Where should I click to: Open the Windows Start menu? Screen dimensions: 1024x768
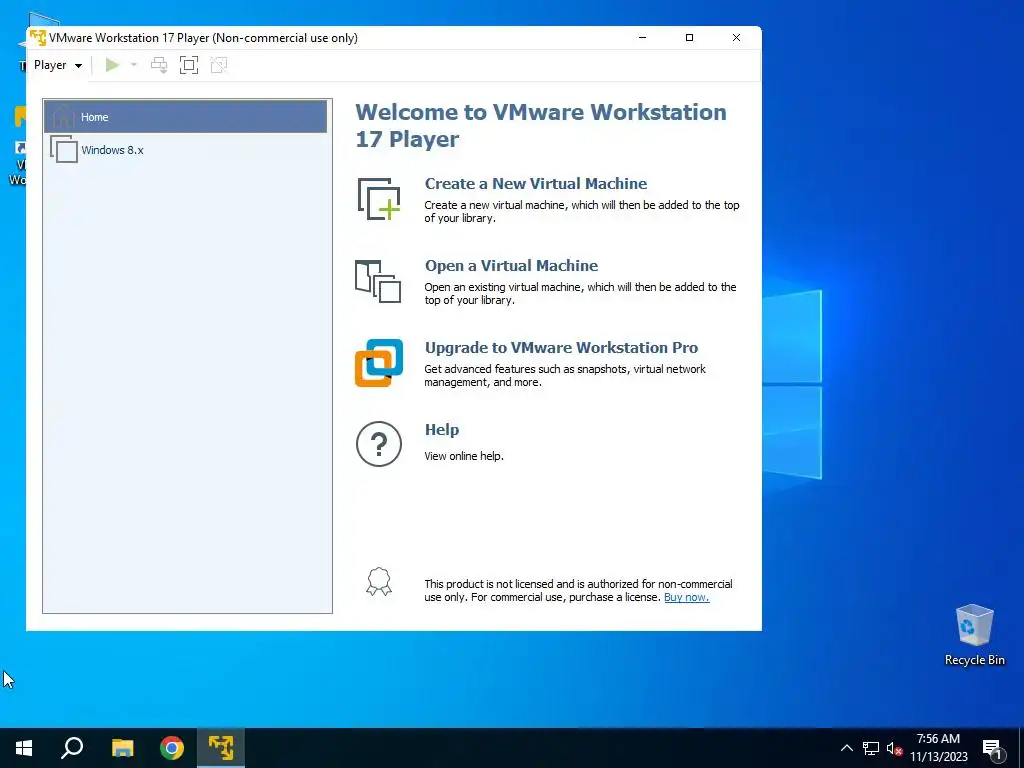[24, 748]
